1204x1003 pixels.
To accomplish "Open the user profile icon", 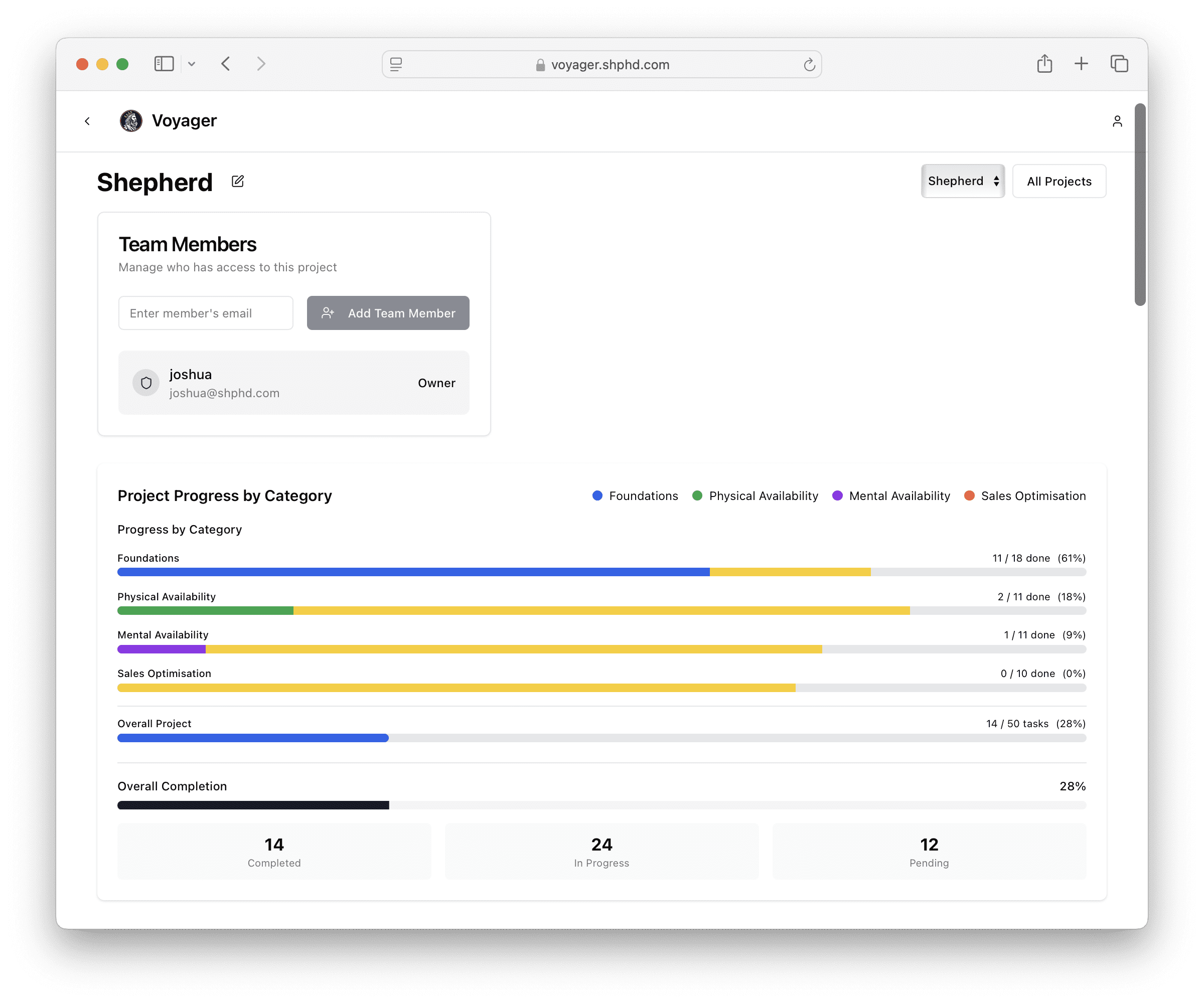I will click(x=1117, y=121).
